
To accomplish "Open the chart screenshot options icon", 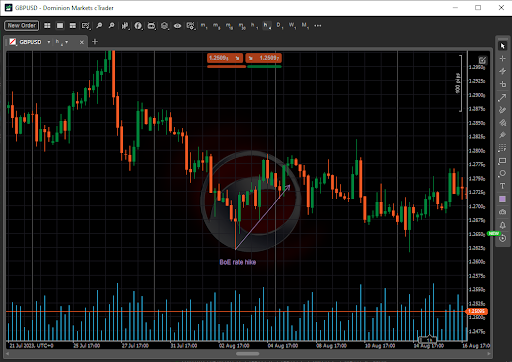I will click(86, 26).
